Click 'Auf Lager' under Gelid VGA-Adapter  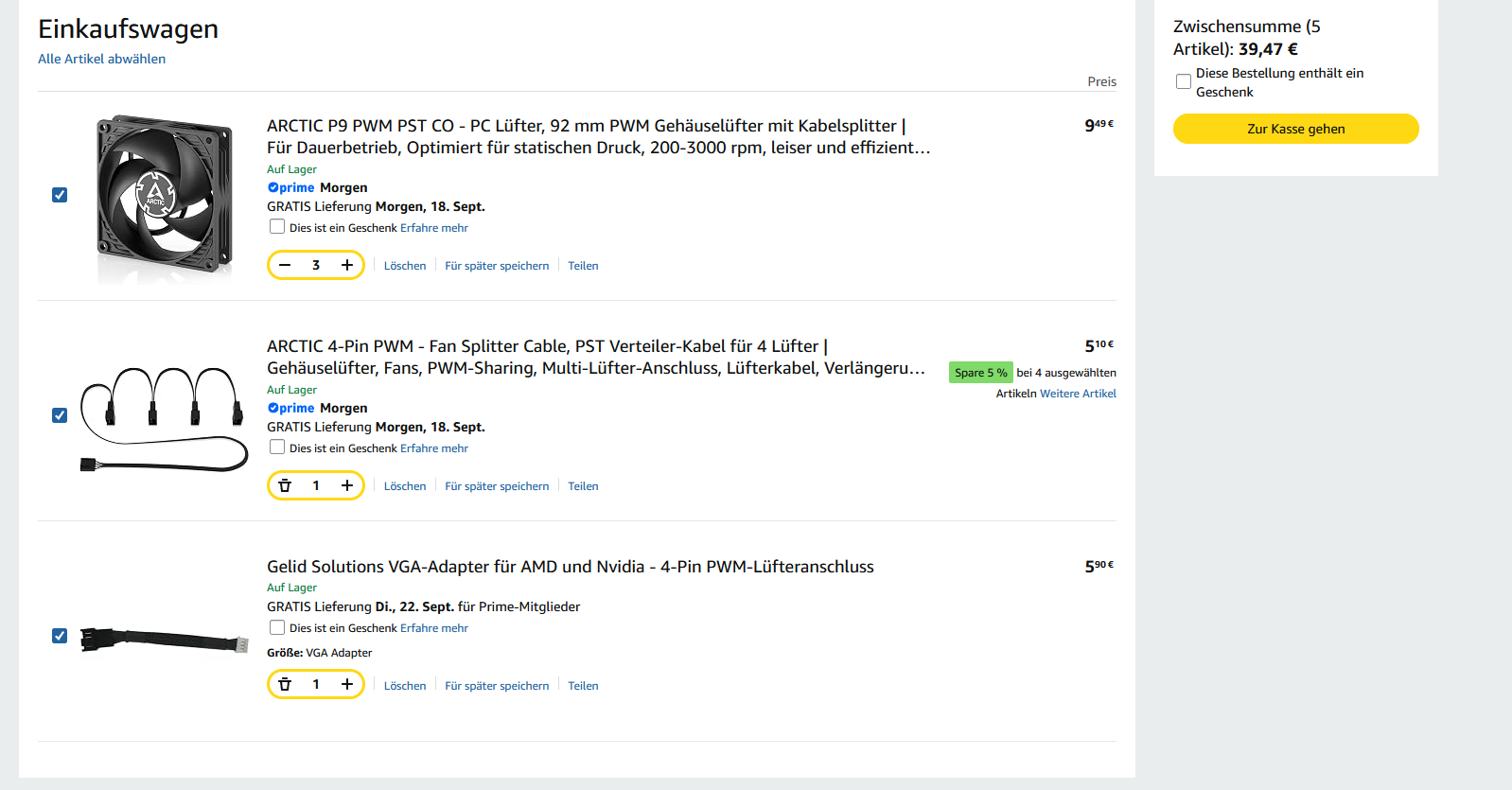pyautogui.click(x=291, y=588)
